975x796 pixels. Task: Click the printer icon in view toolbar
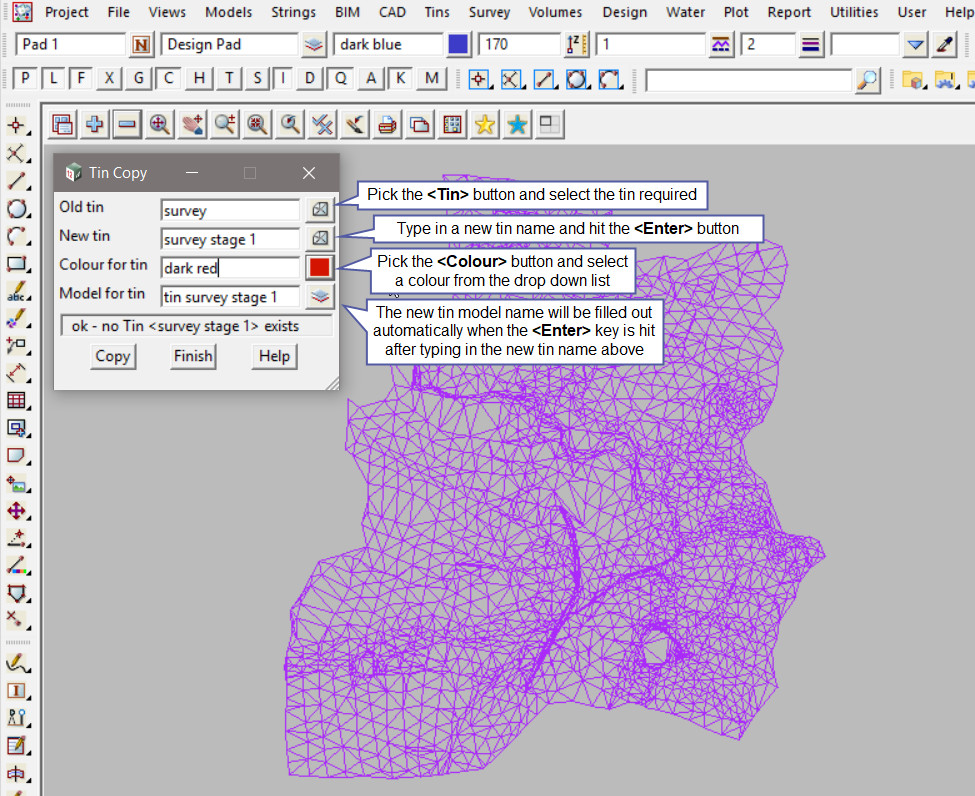387,124
